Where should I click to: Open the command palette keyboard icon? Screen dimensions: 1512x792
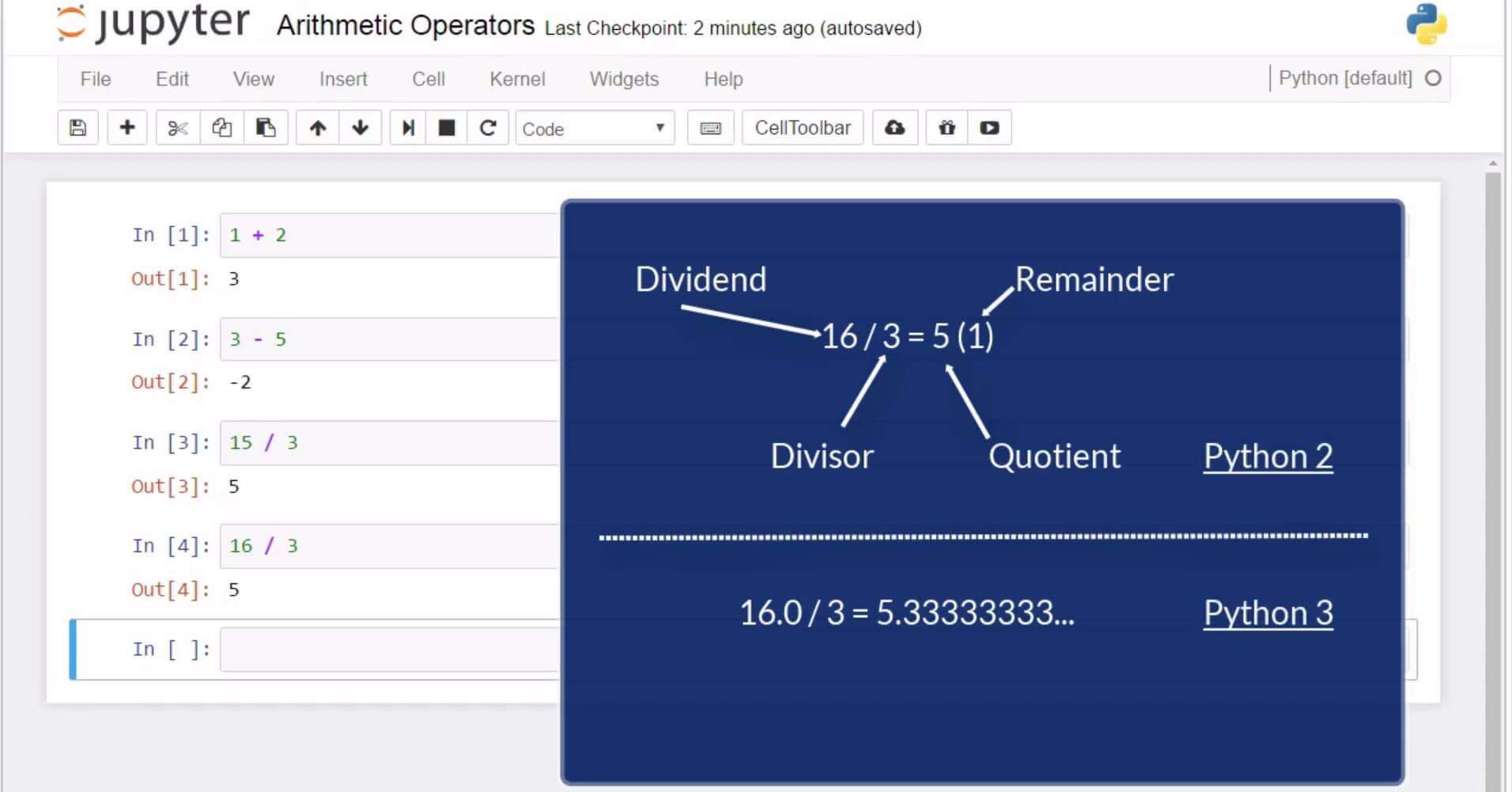point(709,127)
